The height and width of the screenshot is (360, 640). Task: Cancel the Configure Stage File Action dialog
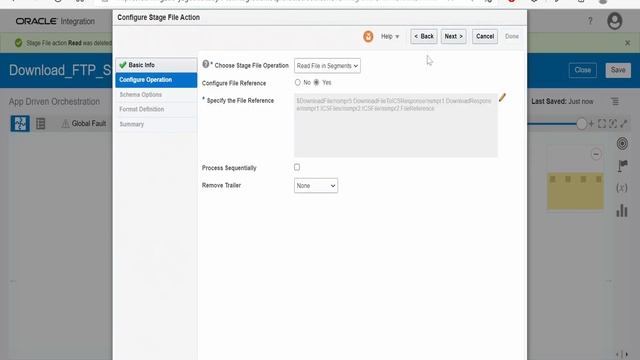click(485, 36)
